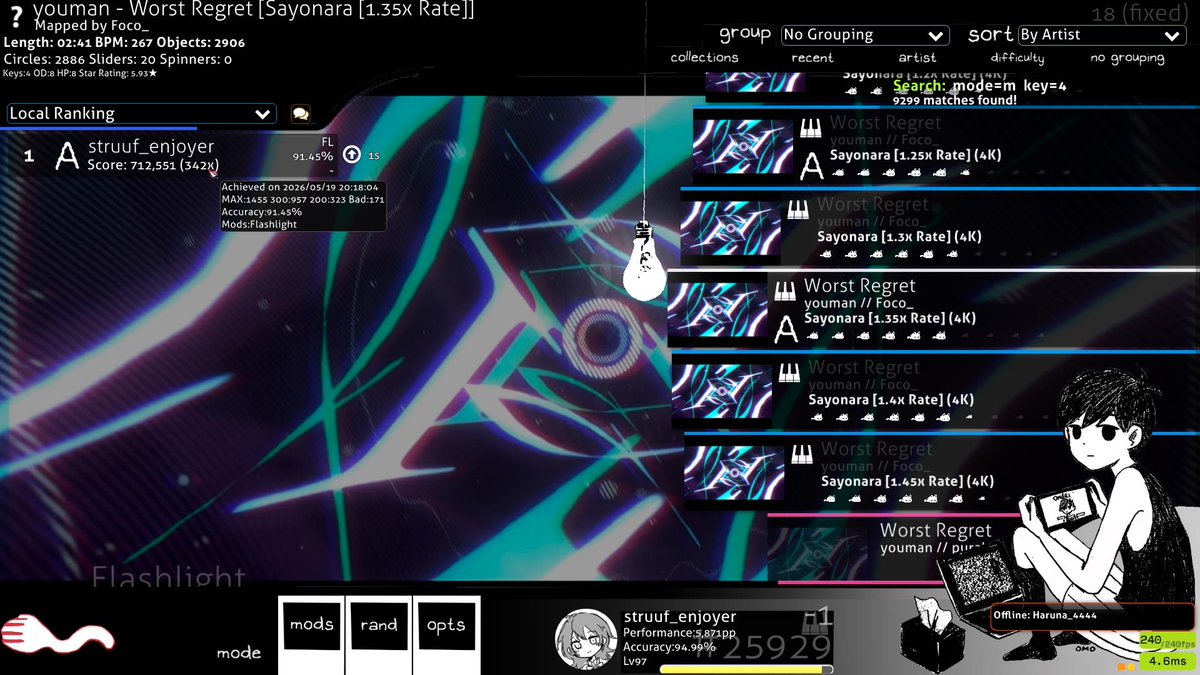Click the Flashlight mod text at bottom left
Image resolution: width=1200 pixels, height=675 pixels.
(x=168, y=577)
